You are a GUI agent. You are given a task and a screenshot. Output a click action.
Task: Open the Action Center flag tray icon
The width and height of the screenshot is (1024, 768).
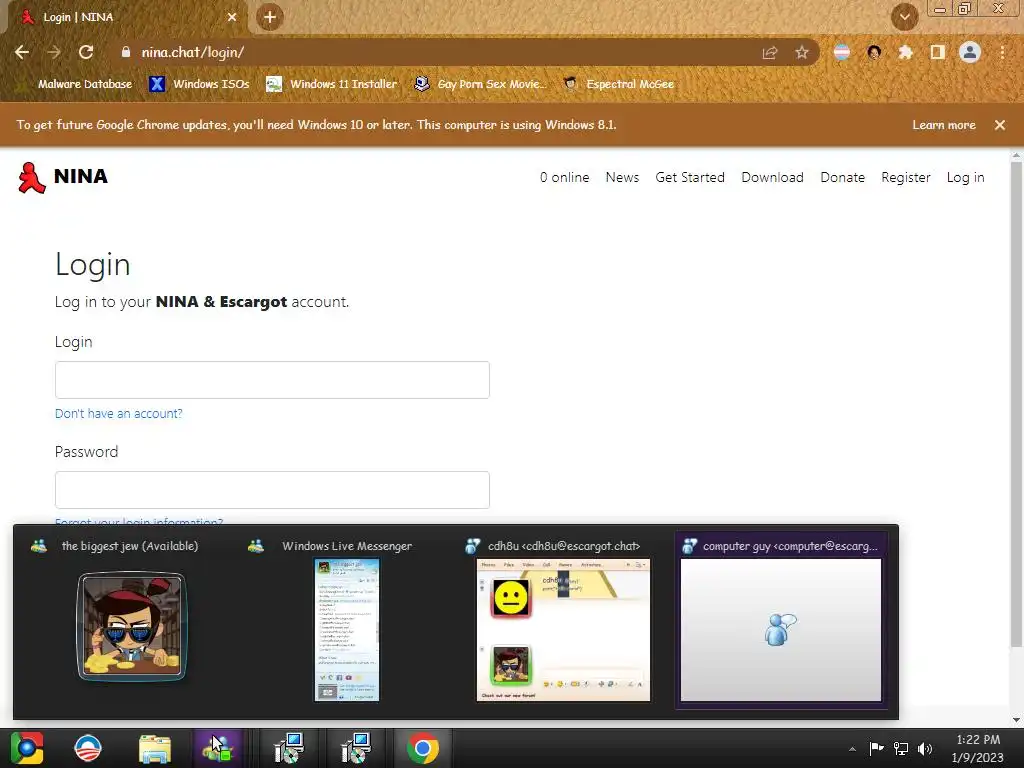[x=876, y=748]
